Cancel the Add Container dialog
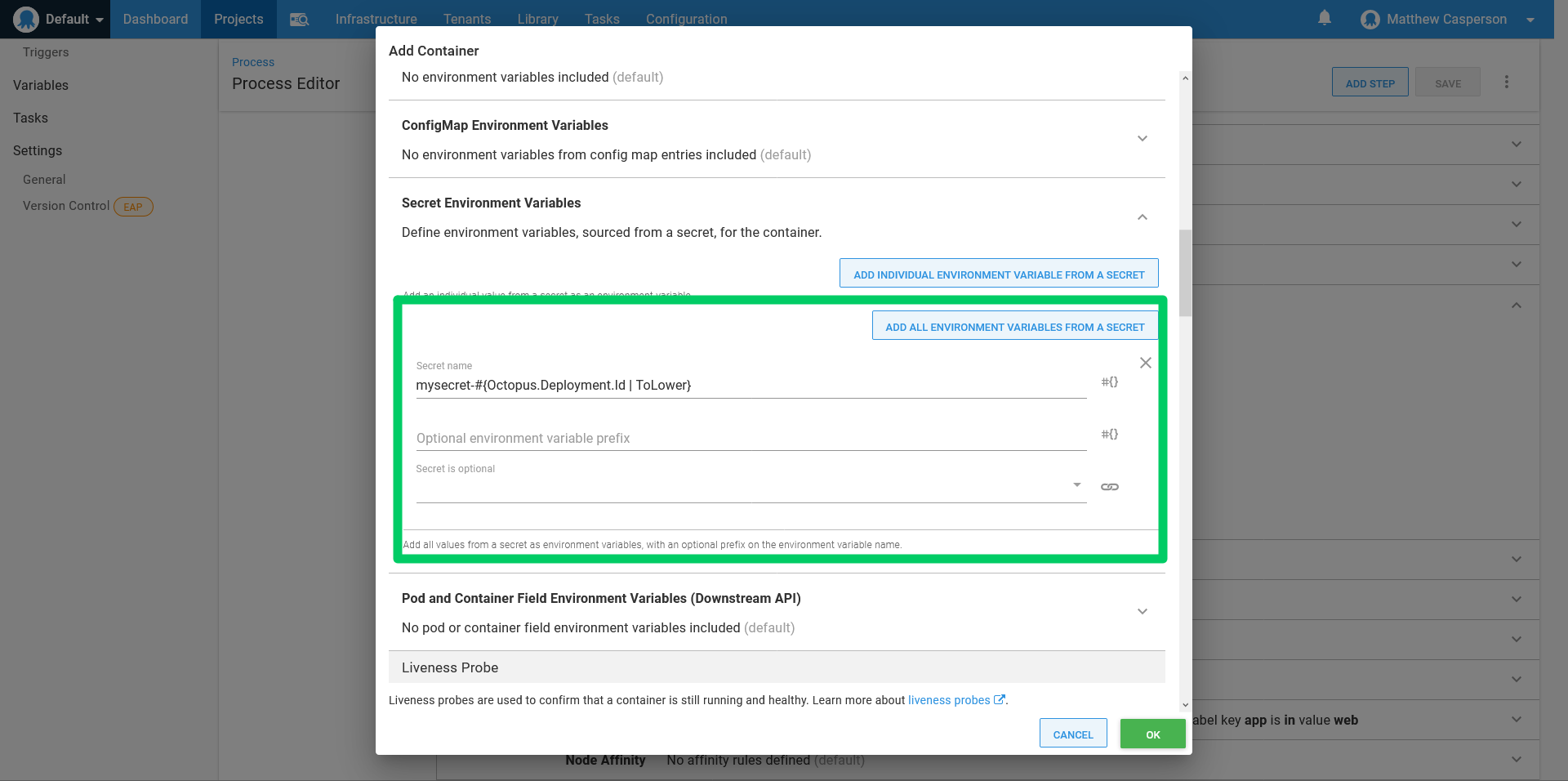Screen dimensions: 1568x781 click(x=1072, y=734)
